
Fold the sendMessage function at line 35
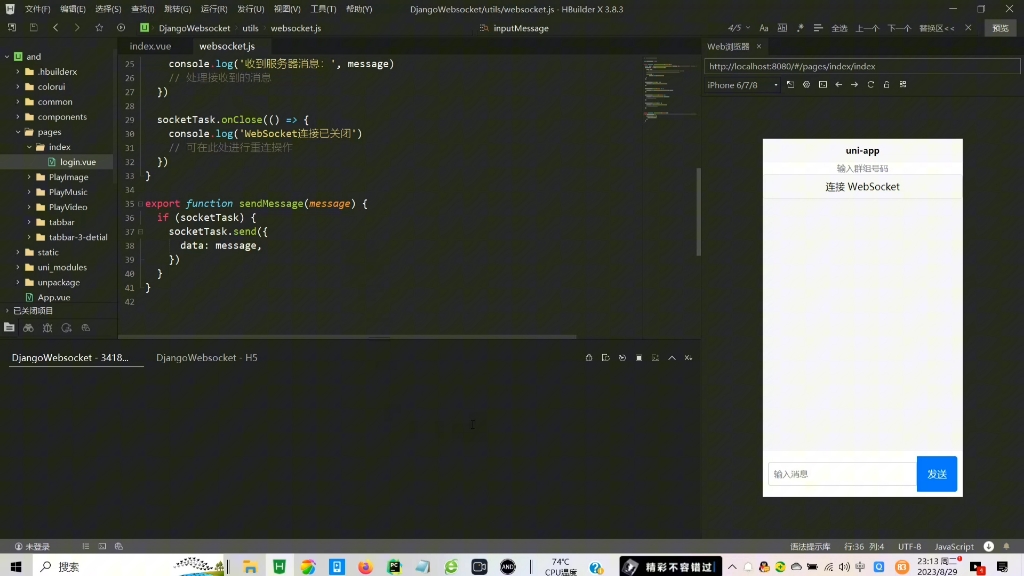pyautogui.click(x=140, y=204)
